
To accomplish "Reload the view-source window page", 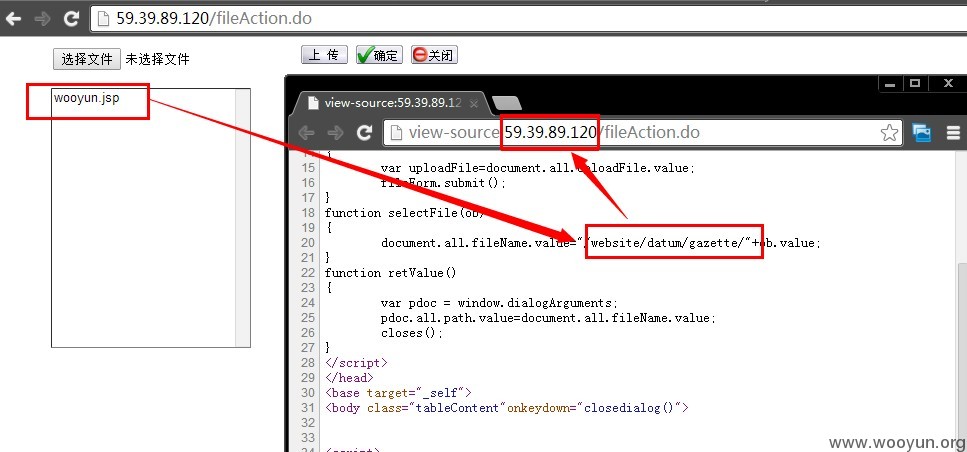I will (365, 133).
